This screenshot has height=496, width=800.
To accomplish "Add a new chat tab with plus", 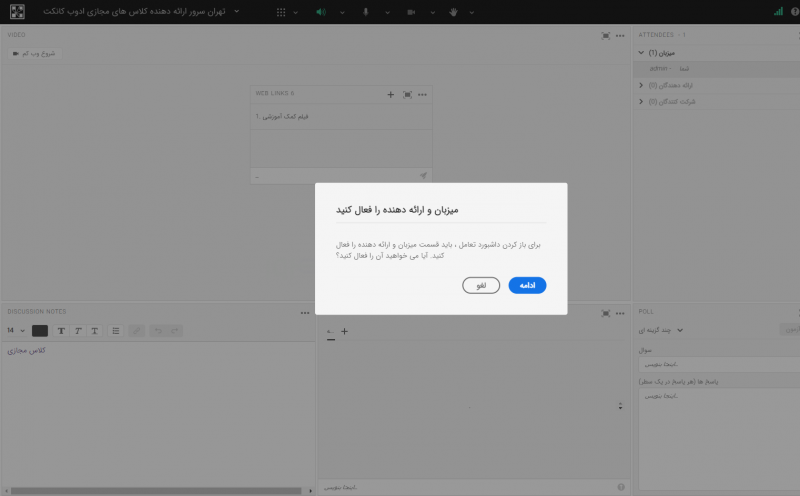I will 344,331.
